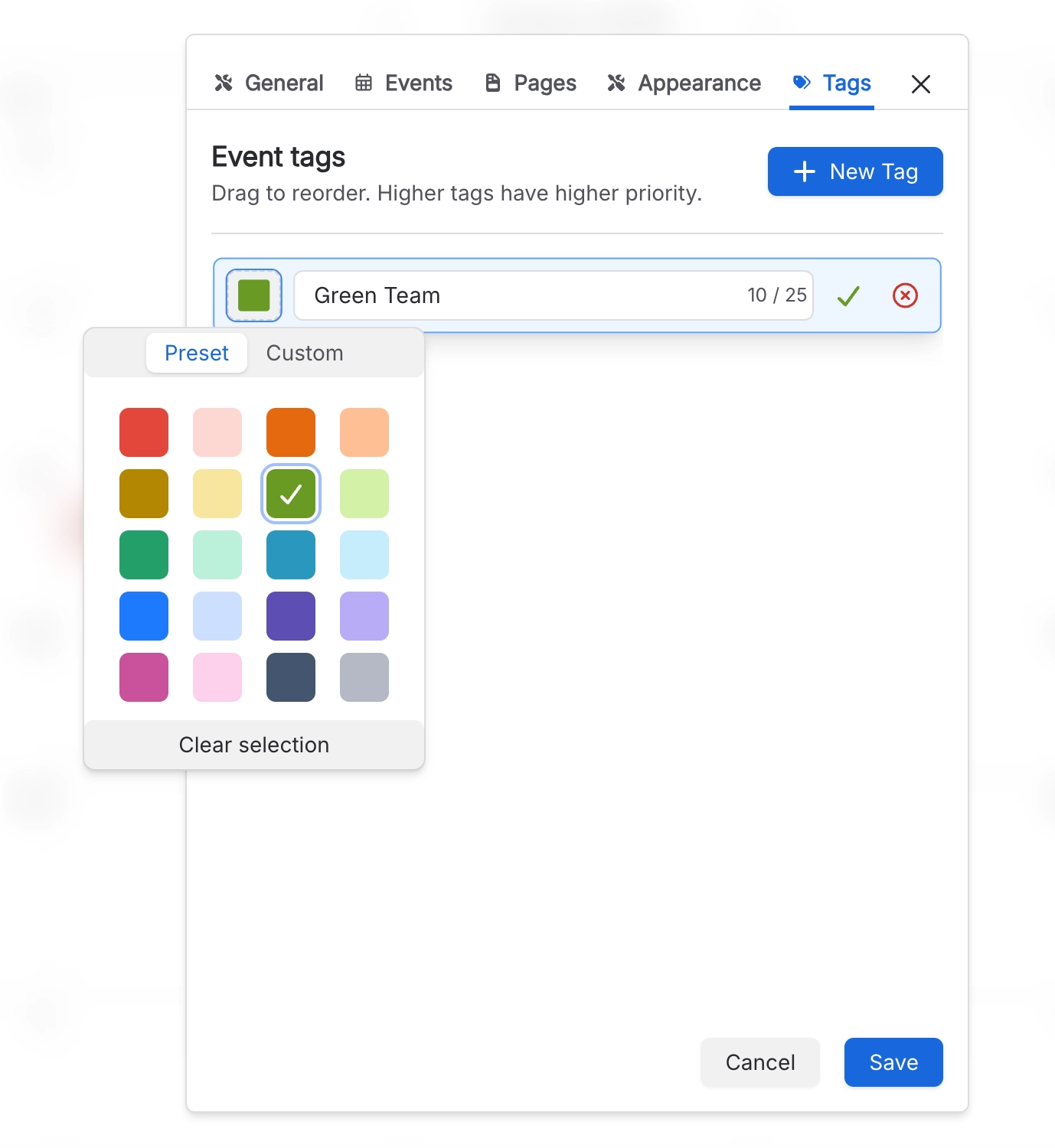Open the Pages tab

point(531,83)
